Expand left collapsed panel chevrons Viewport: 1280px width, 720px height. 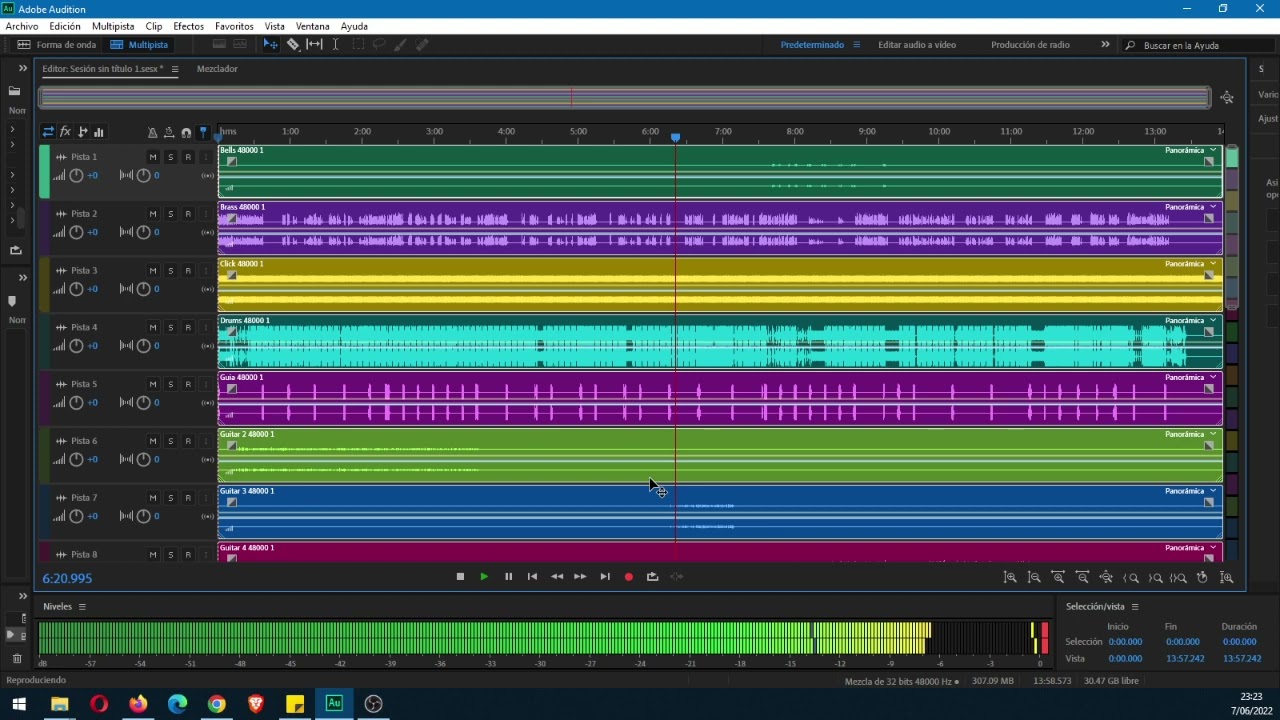click(x=22, y=68)
